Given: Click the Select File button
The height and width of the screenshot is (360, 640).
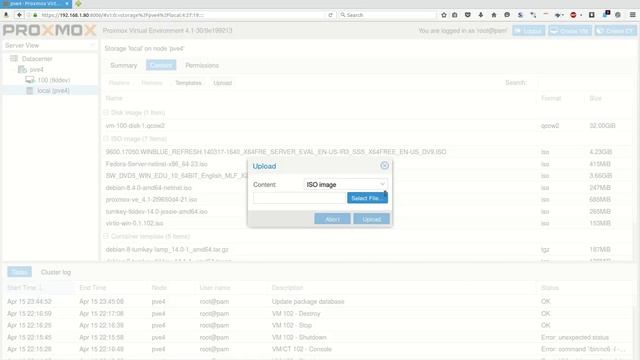Looking at the screenshot, I should pos(367,198).
